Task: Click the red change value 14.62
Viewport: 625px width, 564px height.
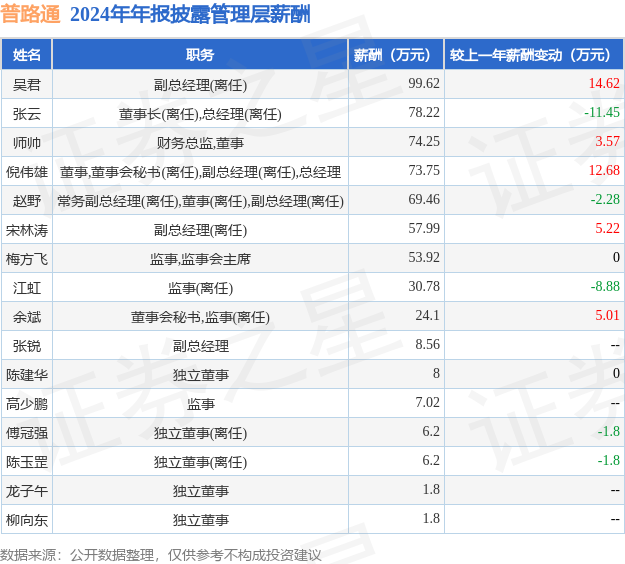Action: 604,83
